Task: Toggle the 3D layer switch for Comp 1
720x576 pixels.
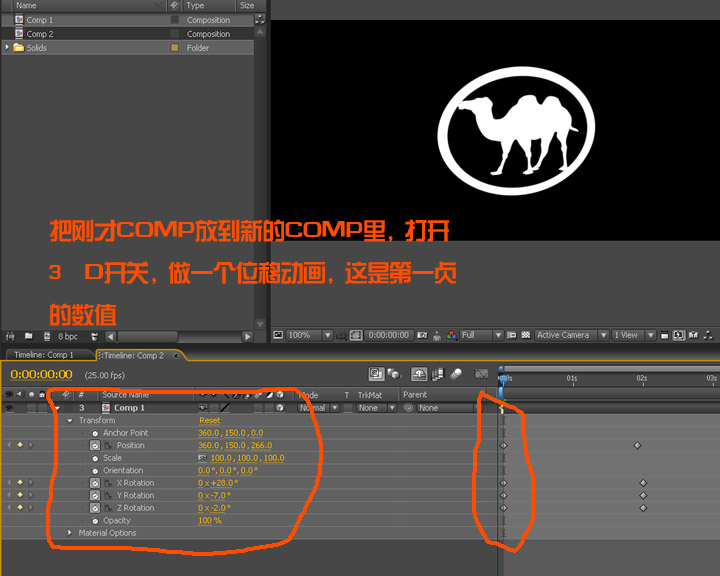Action: pyautogui.click(x=280, y=407)
